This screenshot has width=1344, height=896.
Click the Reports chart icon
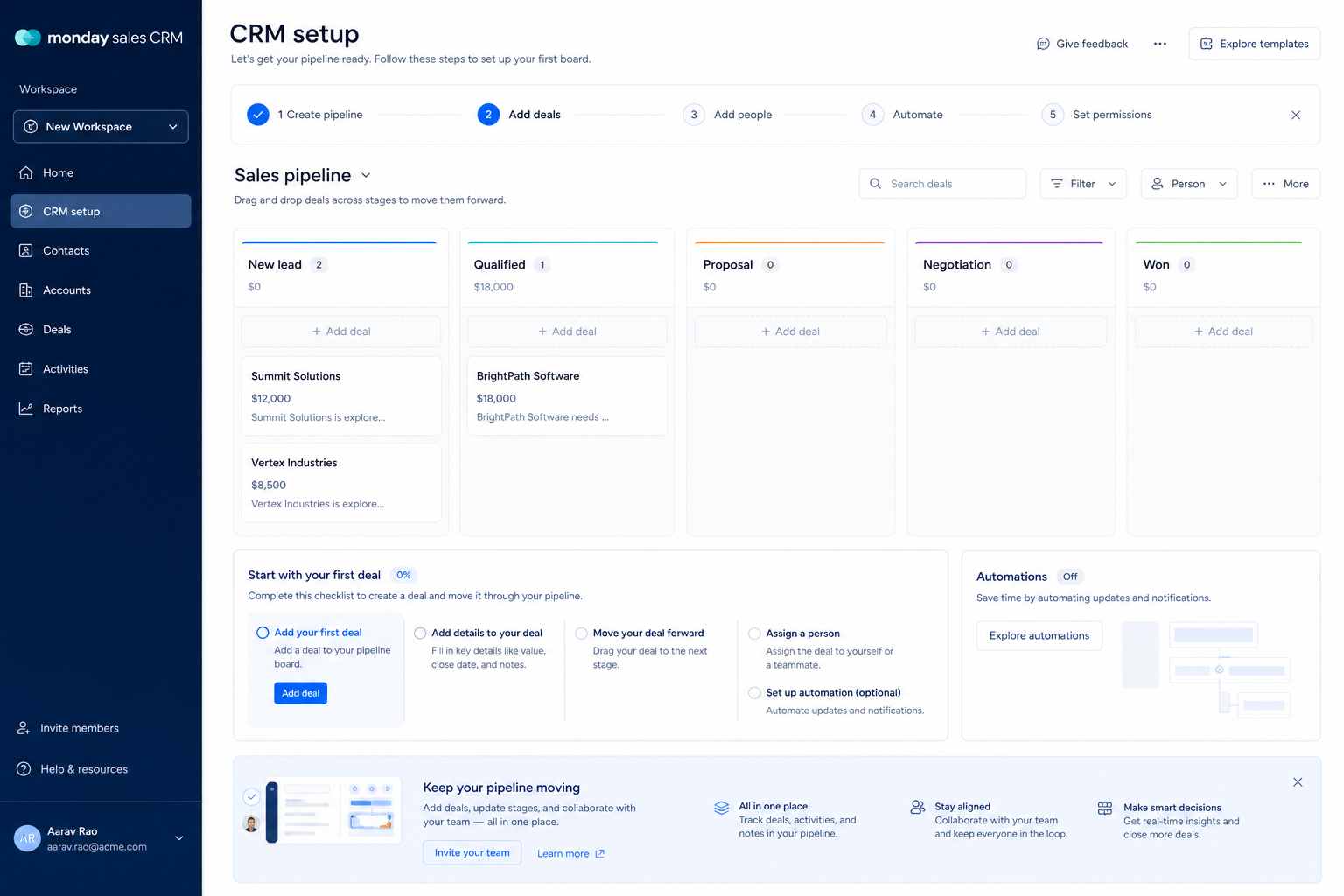26,408
